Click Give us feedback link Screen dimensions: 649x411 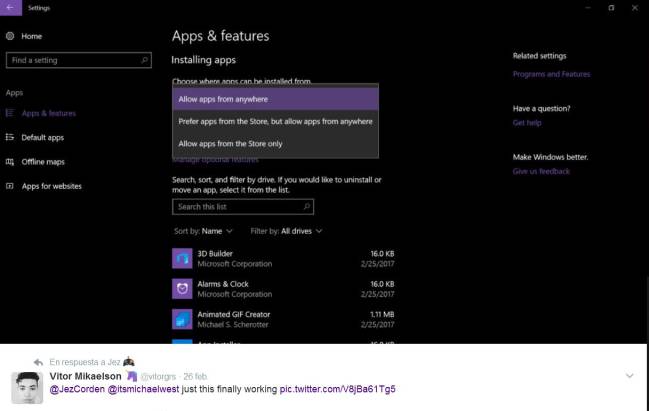pos(541,171)
